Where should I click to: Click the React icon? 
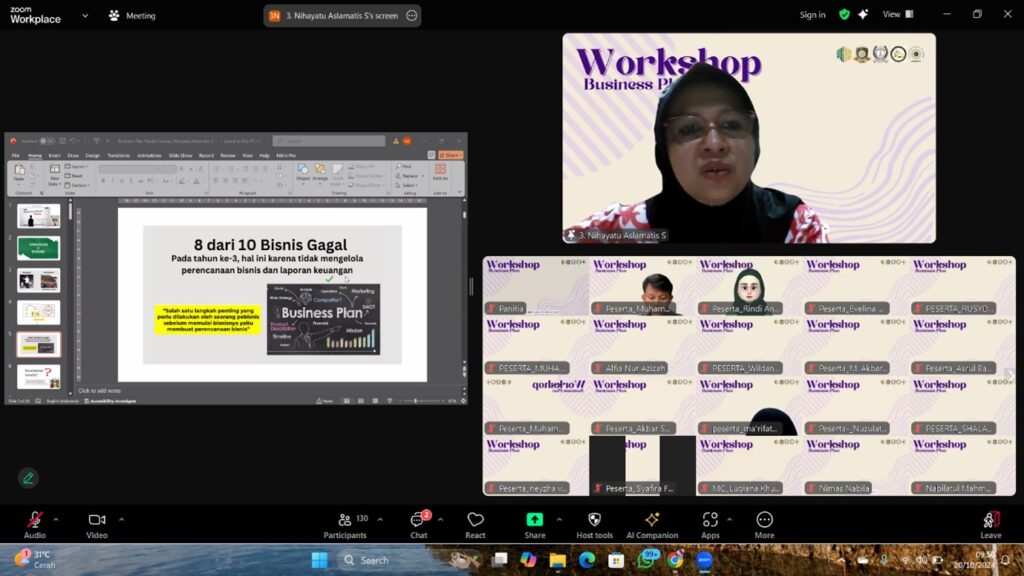(x=475, y=524)
